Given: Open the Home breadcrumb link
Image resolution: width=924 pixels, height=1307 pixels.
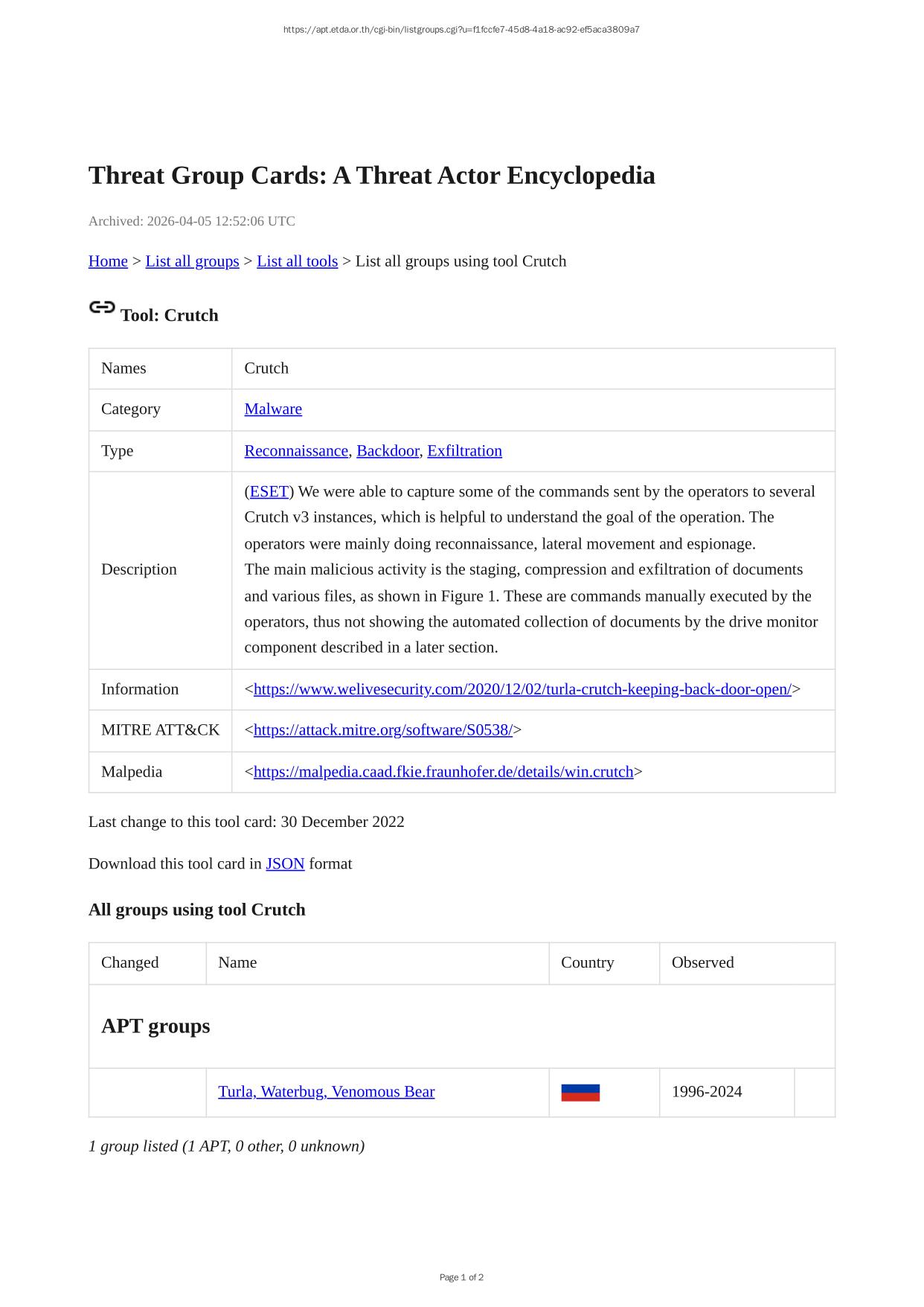Looking at the screenshot, I should click(108, 261).
